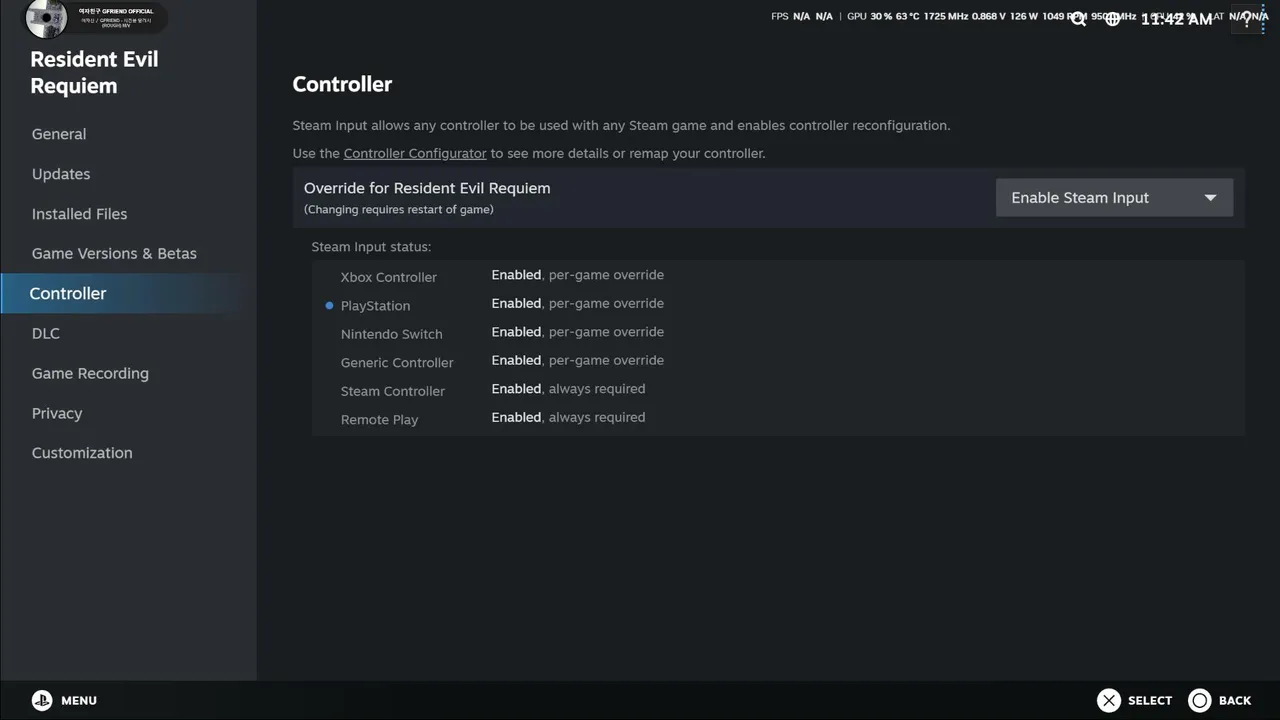The height and width of the screenshot is (720, 1280).
Task: Open Game Versions & Betas
Action: pos(114,254)
